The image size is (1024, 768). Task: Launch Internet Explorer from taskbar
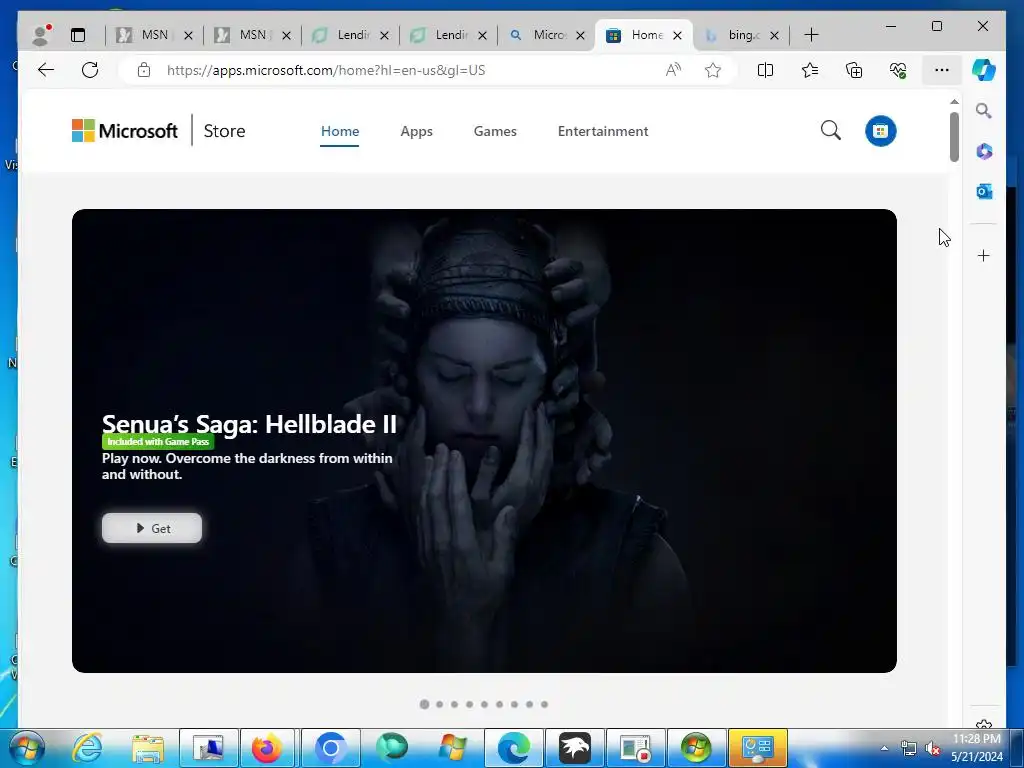pos(88,748)
